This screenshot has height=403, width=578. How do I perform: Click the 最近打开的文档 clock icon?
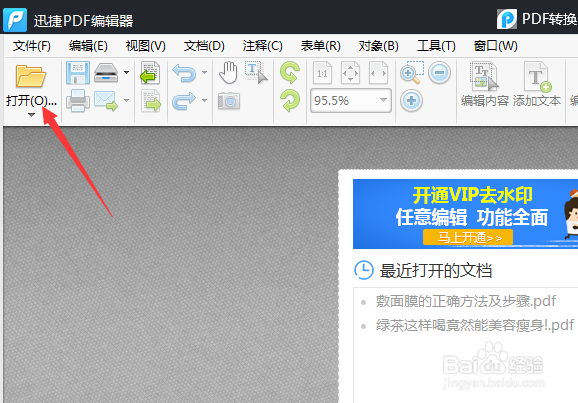(x=364, y=270)
